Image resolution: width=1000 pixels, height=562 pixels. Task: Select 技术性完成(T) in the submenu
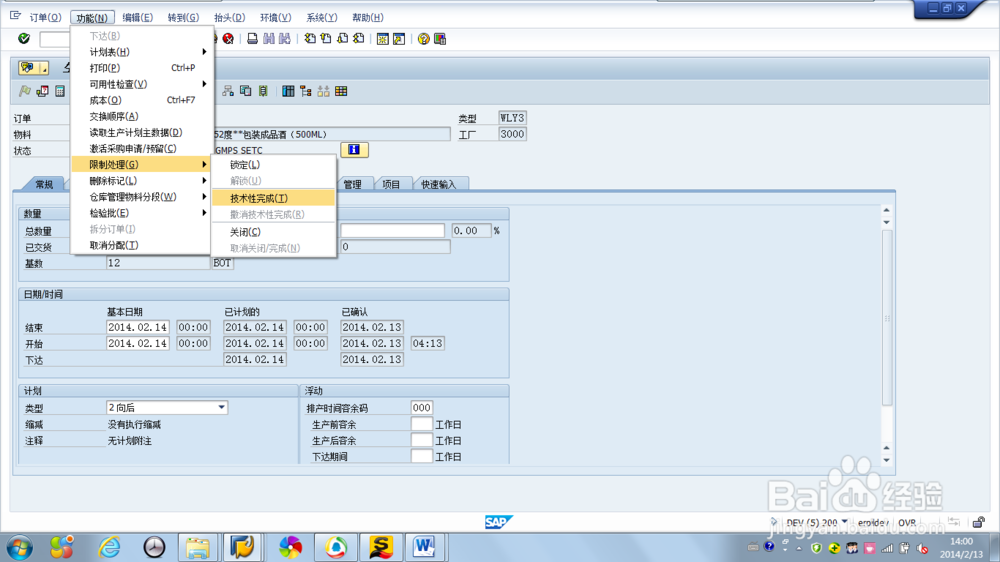tap(273, 198)
